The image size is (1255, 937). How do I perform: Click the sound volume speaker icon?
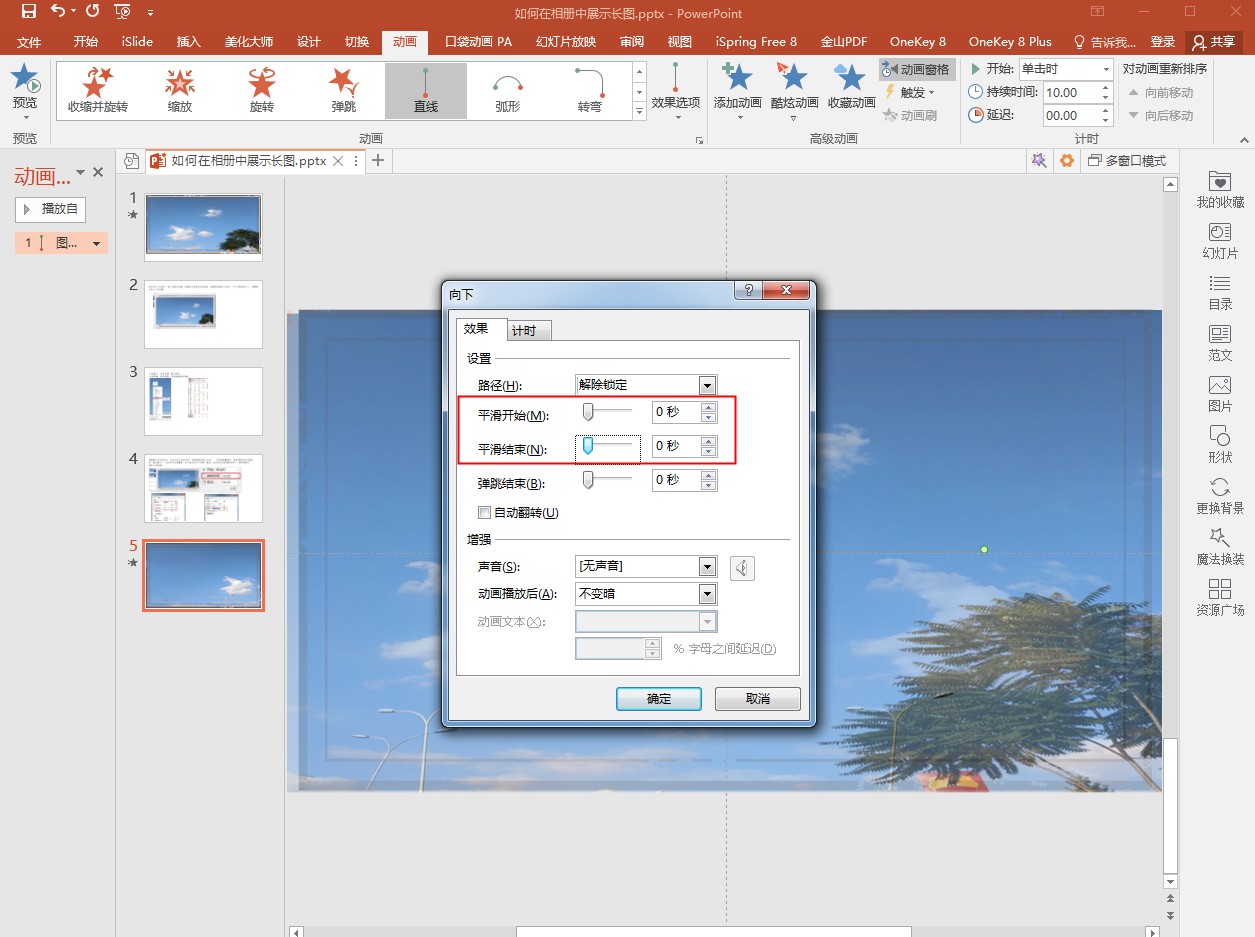(x=742, y=568)
